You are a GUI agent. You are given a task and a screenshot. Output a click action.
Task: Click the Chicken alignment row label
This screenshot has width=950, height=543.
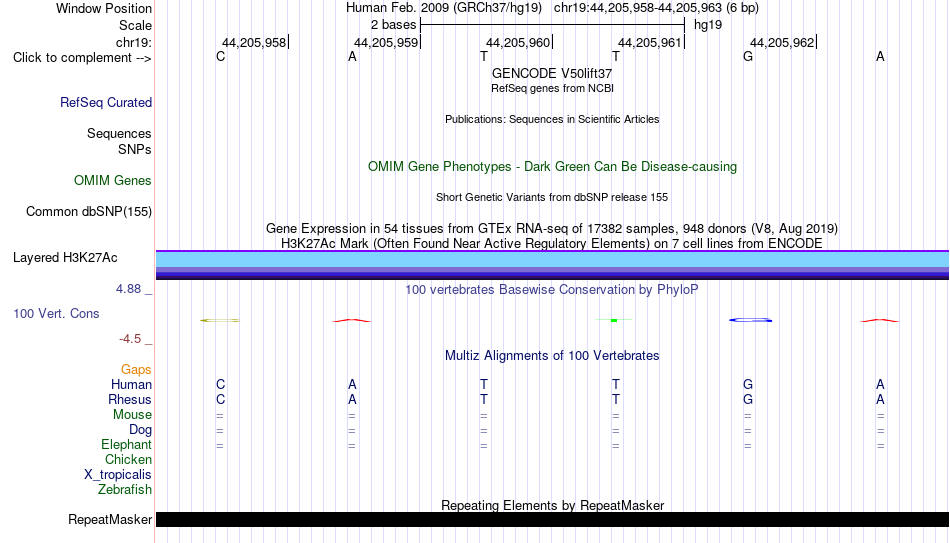tap(128, 460)
